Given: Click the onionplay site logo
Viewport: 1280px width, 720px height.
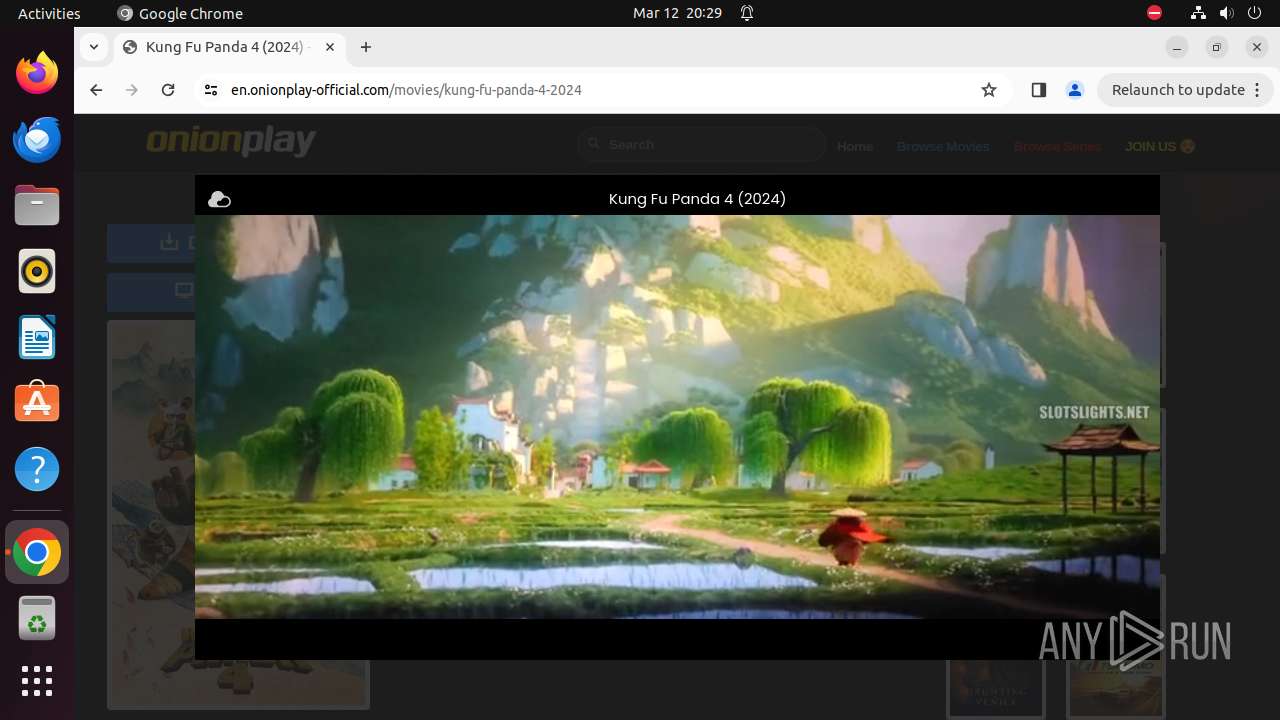Looking at the screenshot, I should point(231,141).
